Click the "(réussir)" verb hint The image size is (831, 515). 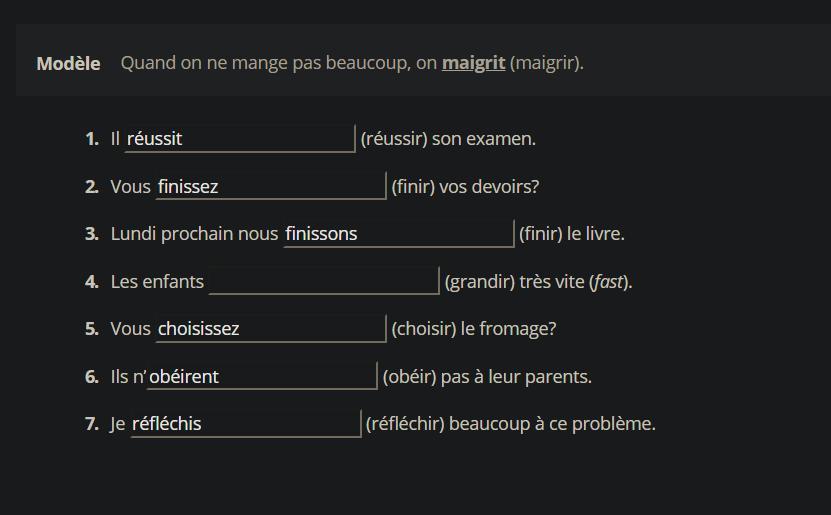393,139
